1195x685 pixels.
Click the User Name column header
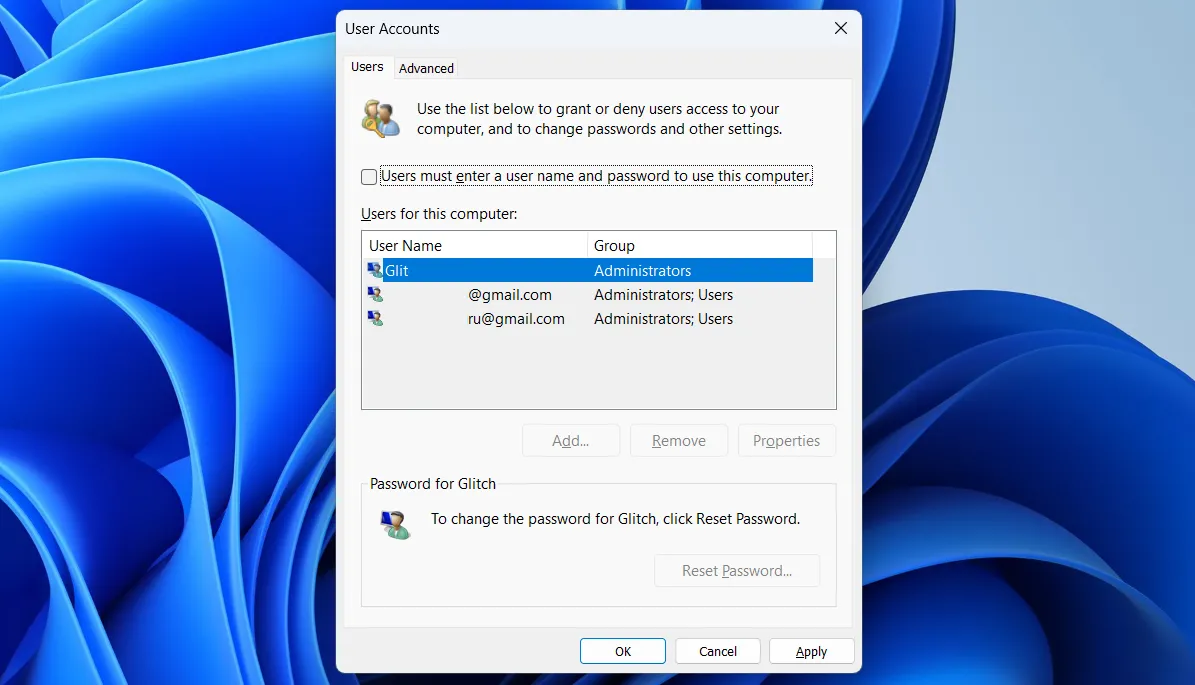pyautogui.click(x=405, y=245)
